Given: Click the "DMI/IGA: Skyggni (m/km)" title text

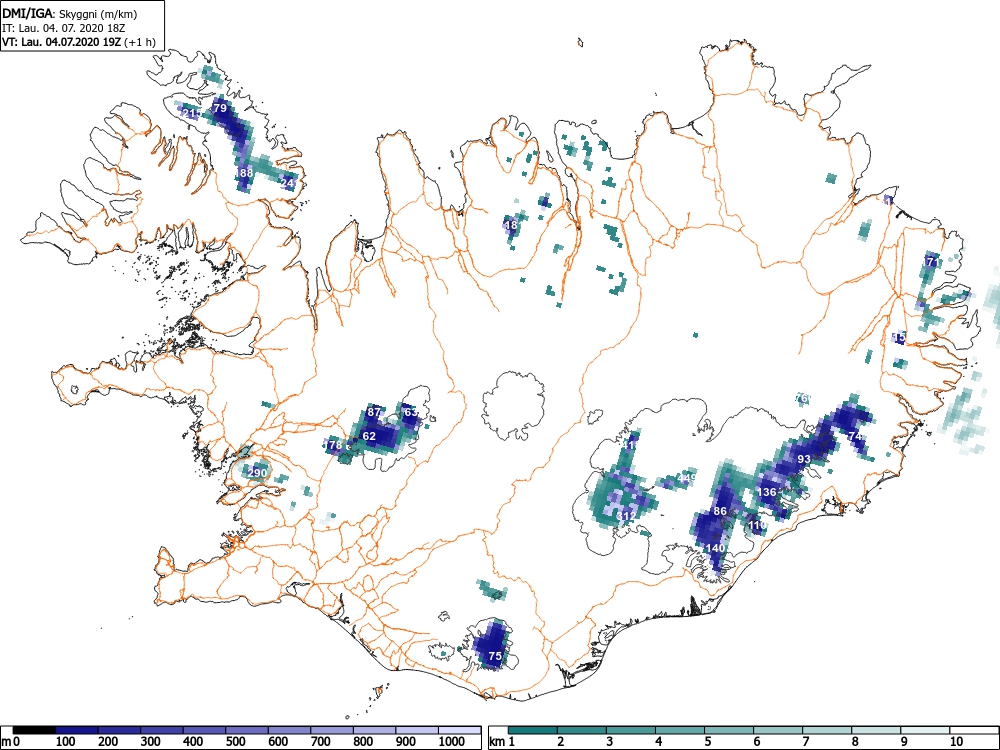Looking at the screenshot, I should click(70, 13).
